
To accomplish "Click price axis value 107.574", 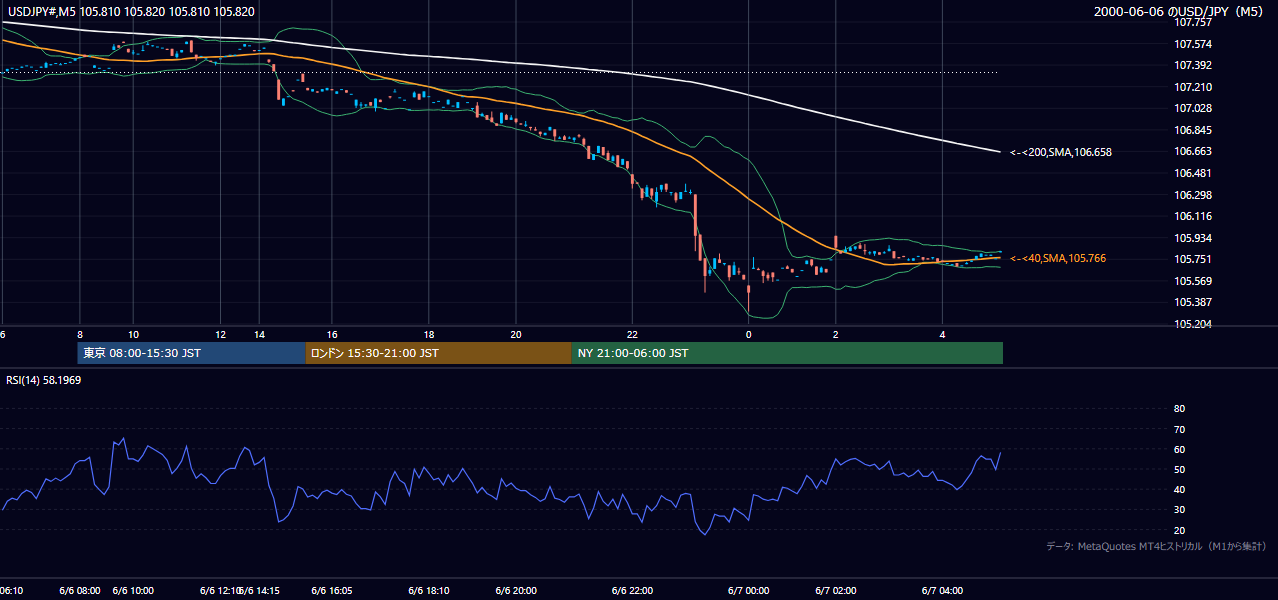I will (x=1192, y=44).
